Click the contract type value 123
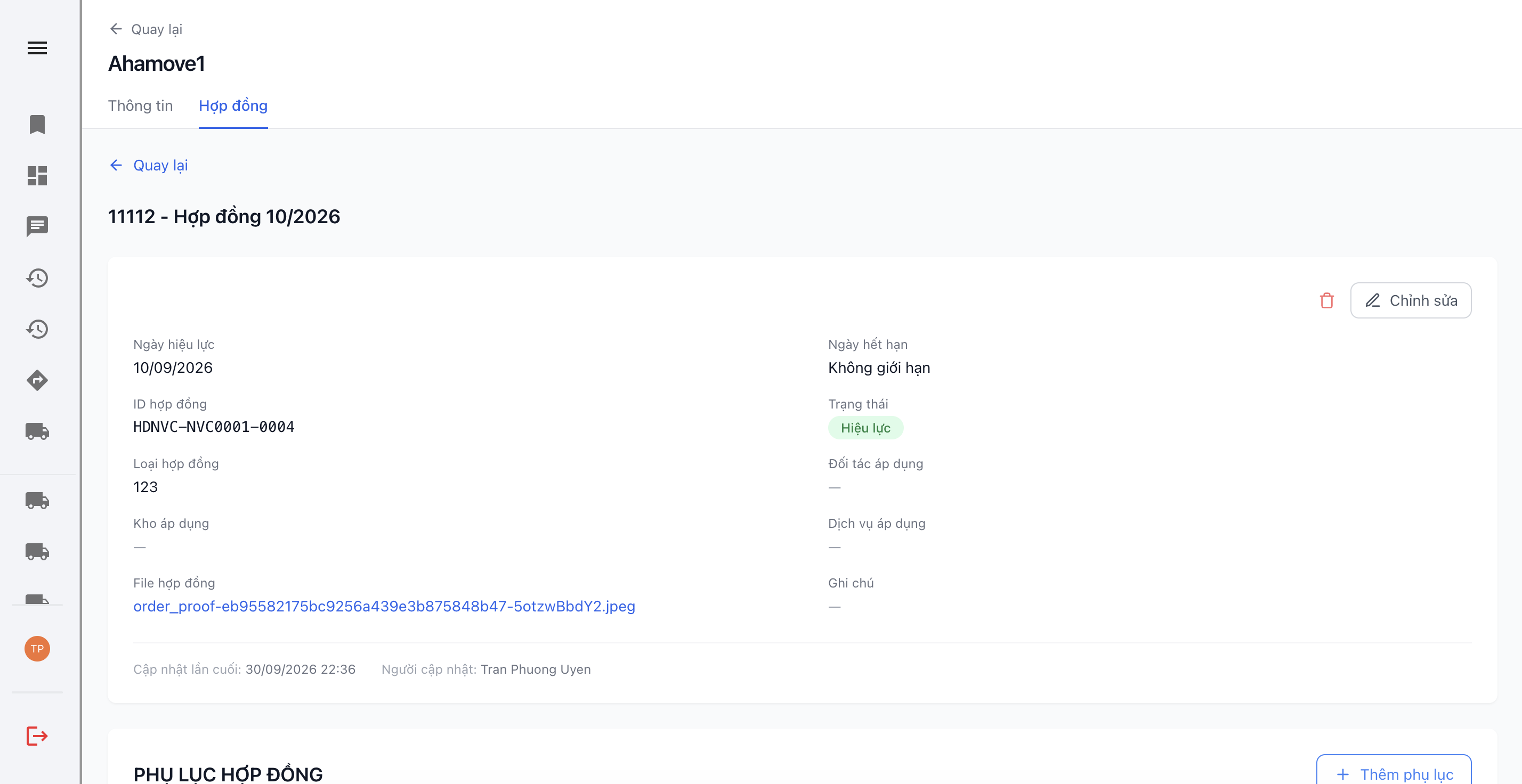 coord(145,486)
